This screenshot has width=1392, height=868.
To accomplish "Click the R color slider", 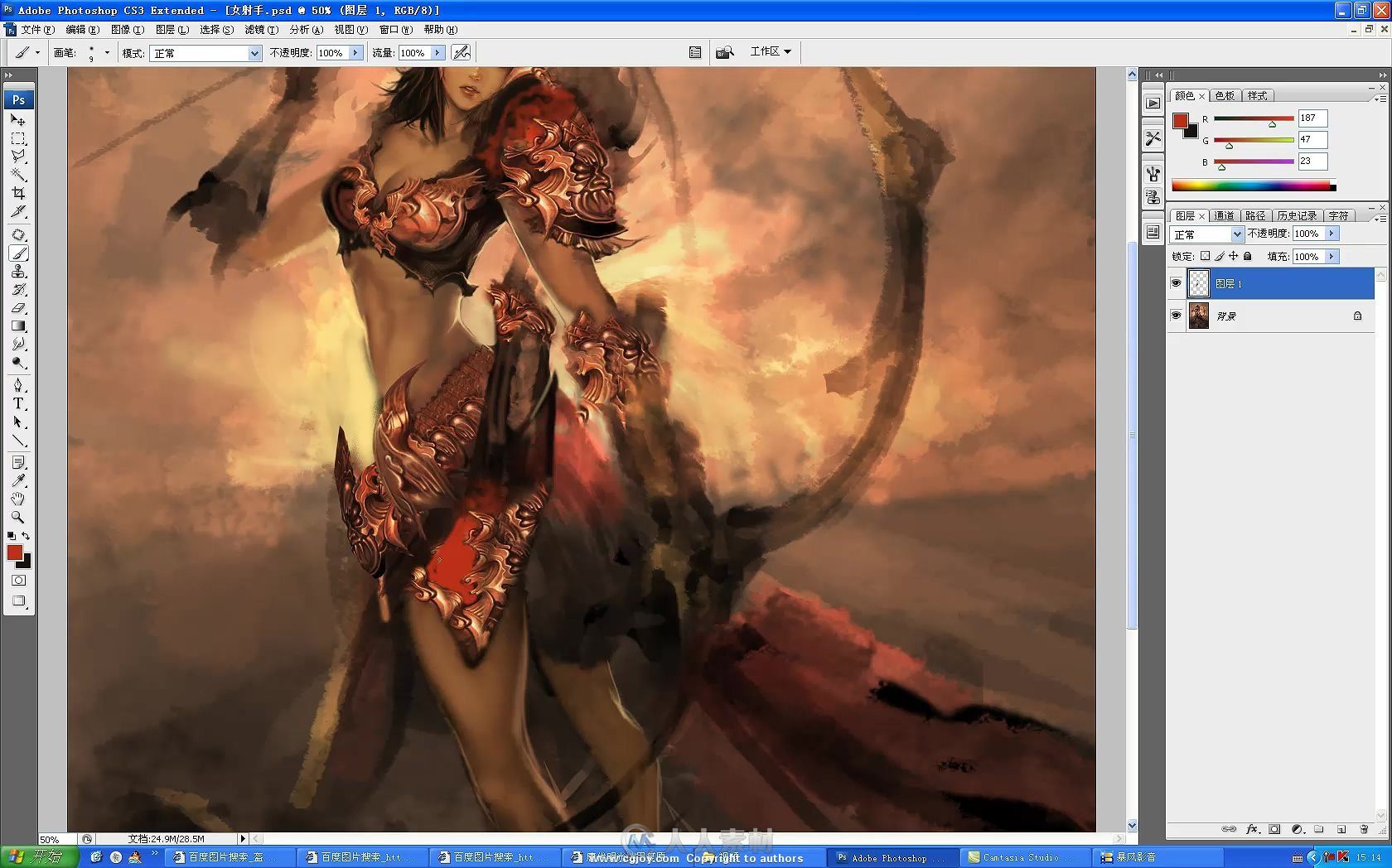I will coord(1254,119).
